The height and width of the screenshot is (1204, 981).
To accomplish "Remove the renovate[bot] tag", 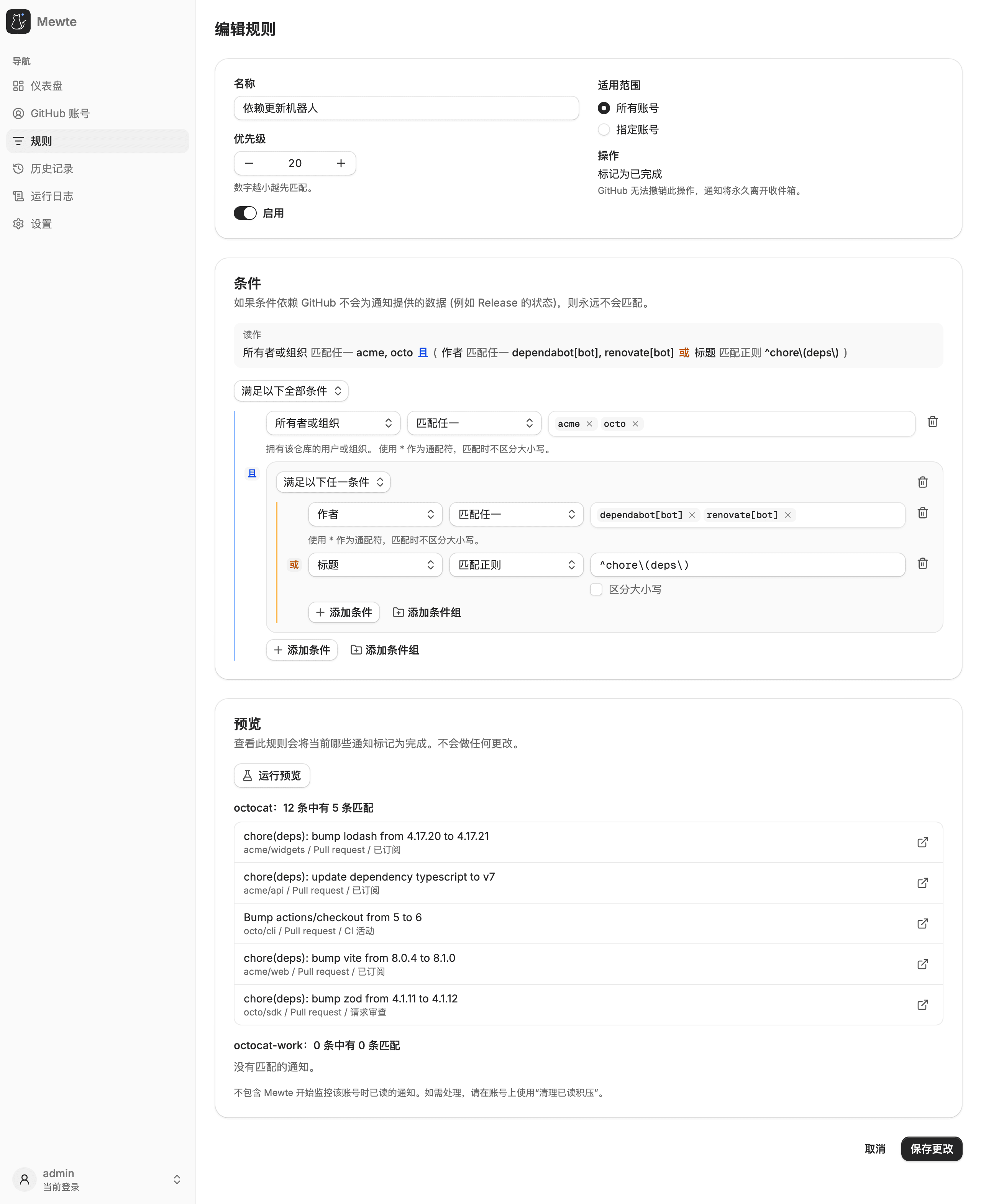I will point(788,515).
